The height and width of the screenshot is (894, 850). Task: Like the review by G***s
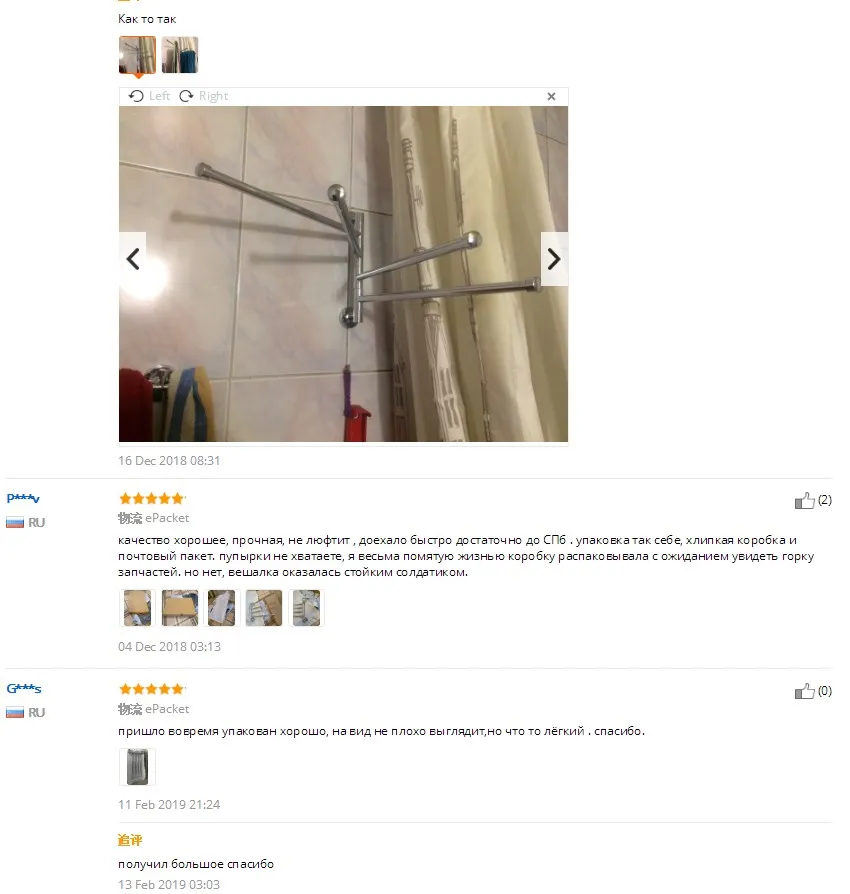tap(804, 691)
